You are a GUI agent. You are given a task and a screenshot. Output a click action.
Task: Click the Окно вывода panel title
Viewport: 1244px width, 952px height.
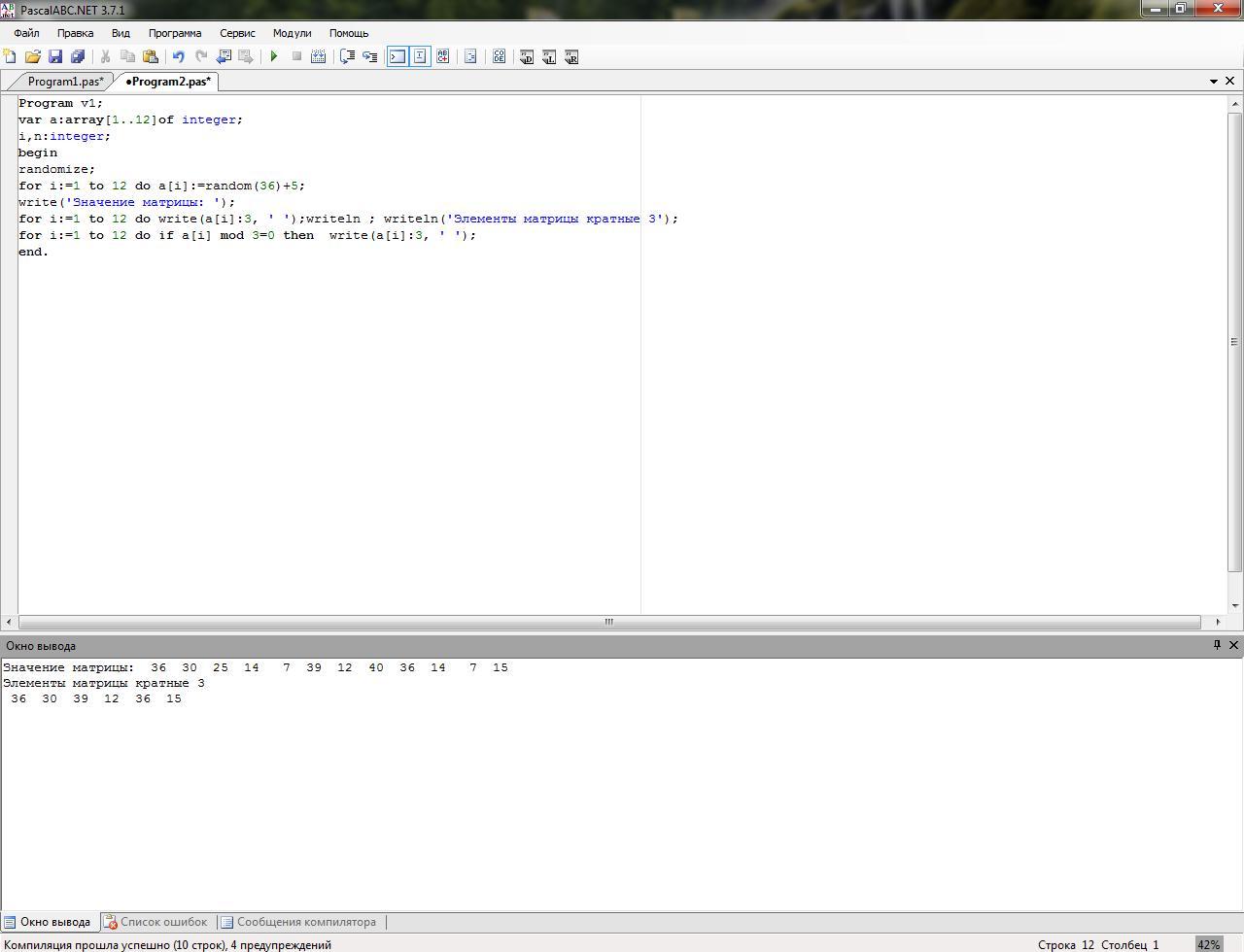(x=41, y=646)
